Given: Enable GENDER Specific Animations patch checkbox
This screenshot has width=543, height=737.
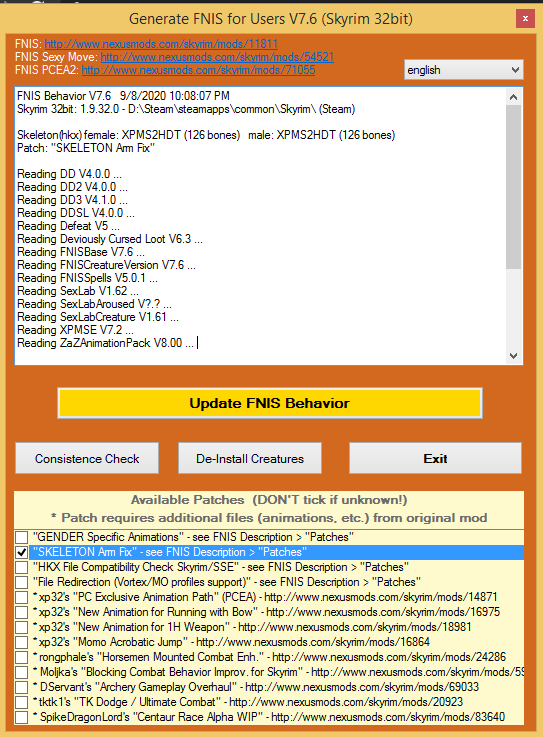Looking at the screenshot, I should click(21, 537).
